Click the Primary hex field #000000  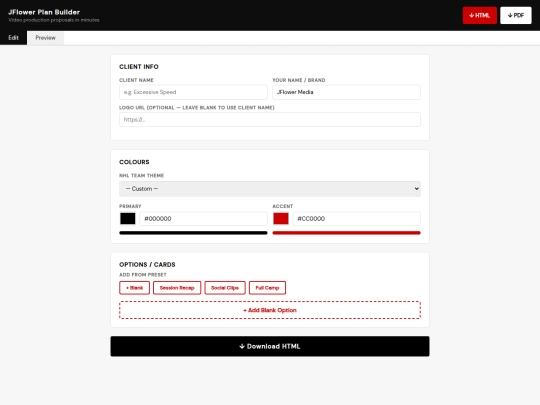(x=203, y=219)
